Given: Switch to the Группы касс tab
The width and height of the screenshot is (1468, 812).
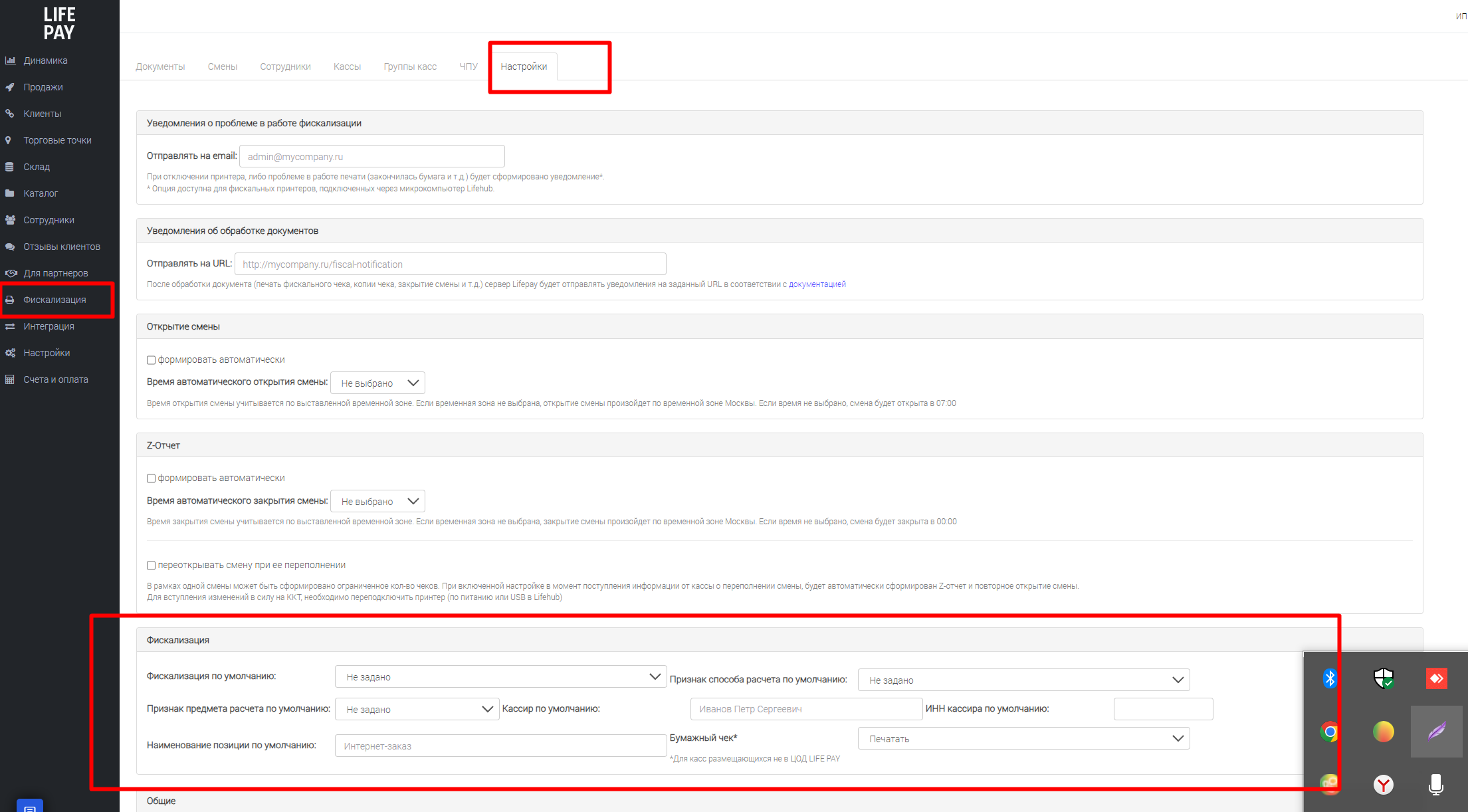Looking at the screenshot, I should (x=410, y=66).
